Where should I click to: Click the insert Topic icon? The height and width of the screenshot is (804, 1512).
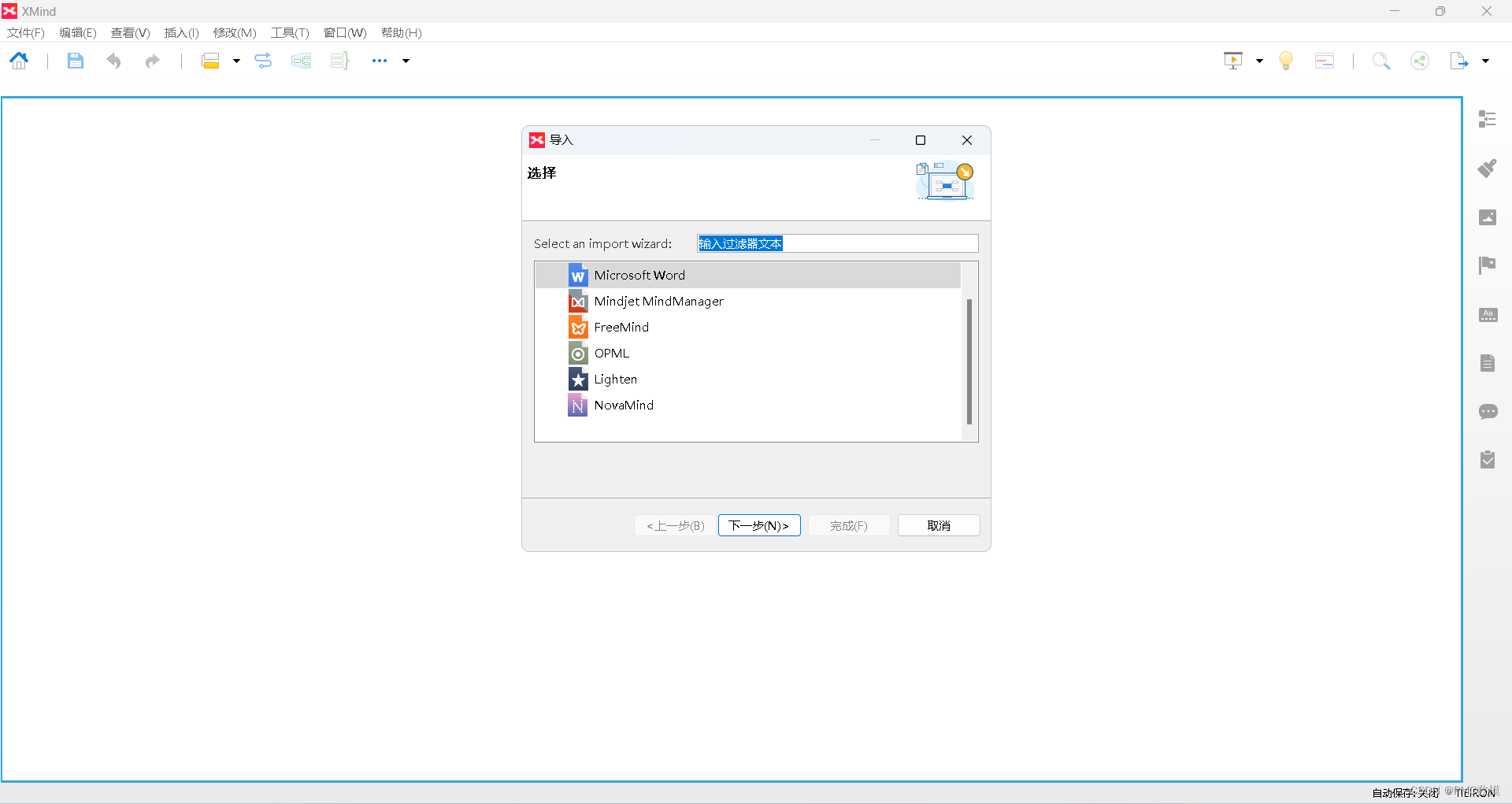tap(210, 61)
